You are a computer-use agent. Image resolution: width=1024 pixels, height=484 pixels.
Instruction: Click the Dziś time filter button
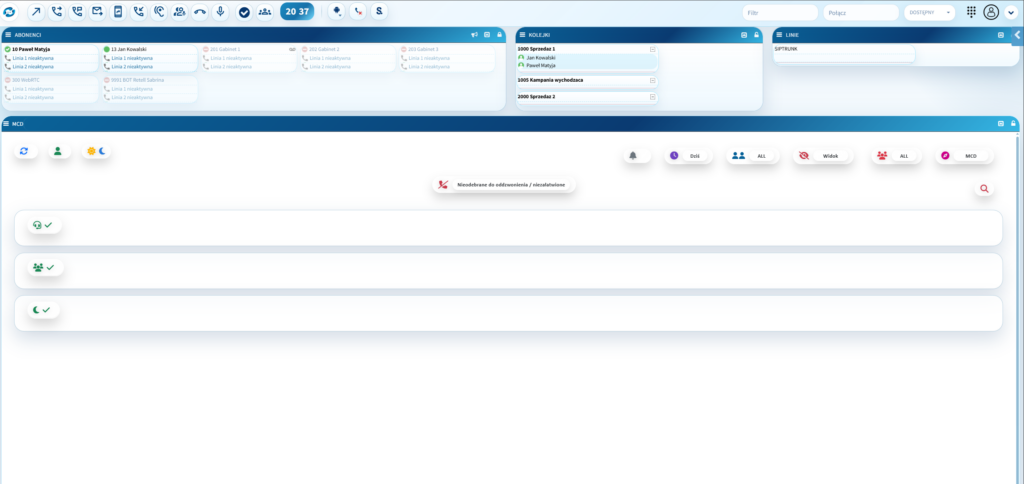pyautogui.click(x=686, y=156)
